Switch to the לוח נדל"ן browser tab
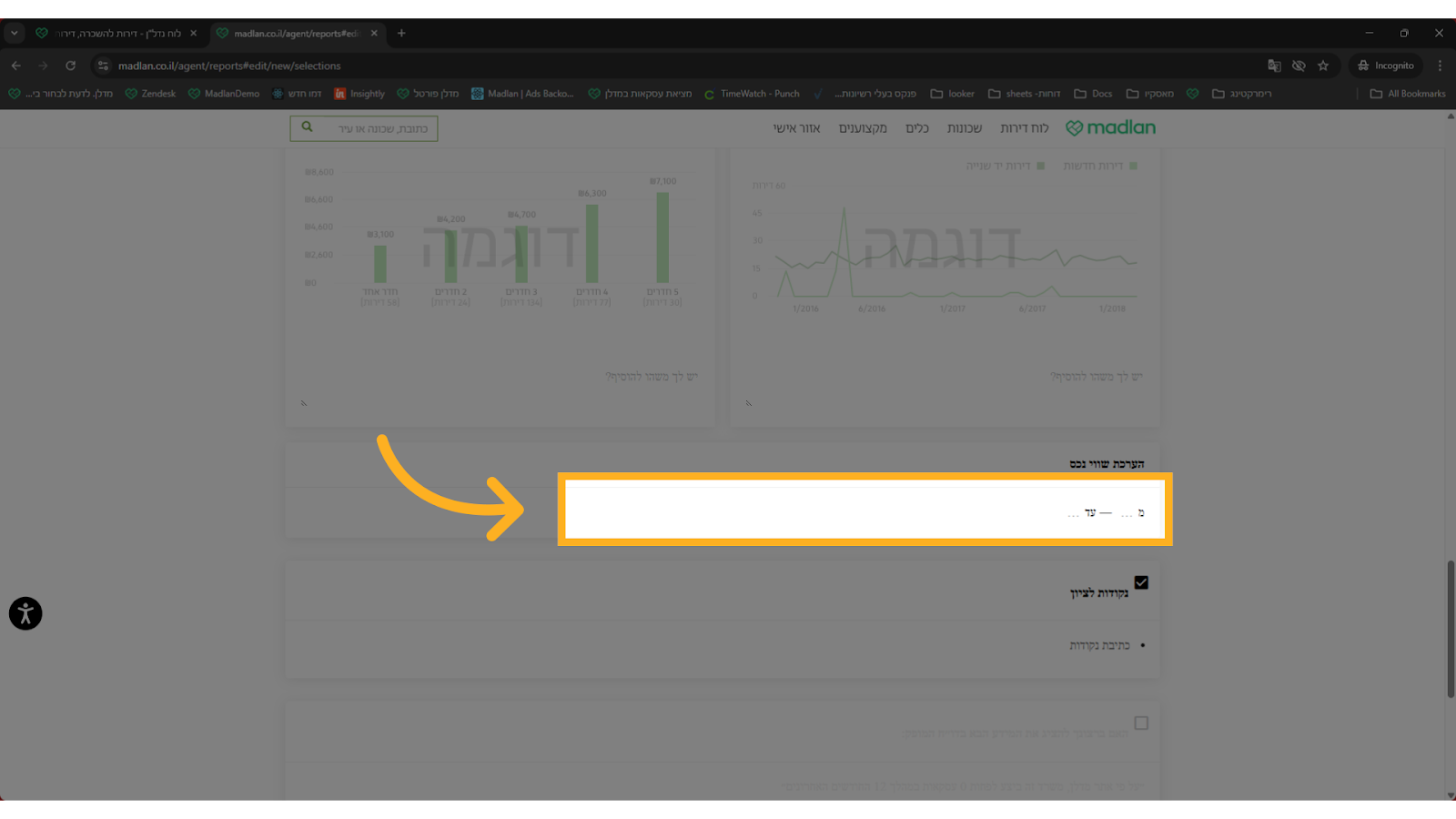The image size is (1456, 819). (116, 34)
